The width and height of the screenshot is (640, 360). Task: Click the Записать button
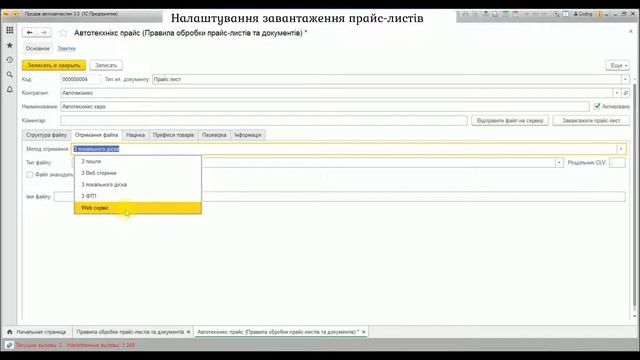coord(106,65)
